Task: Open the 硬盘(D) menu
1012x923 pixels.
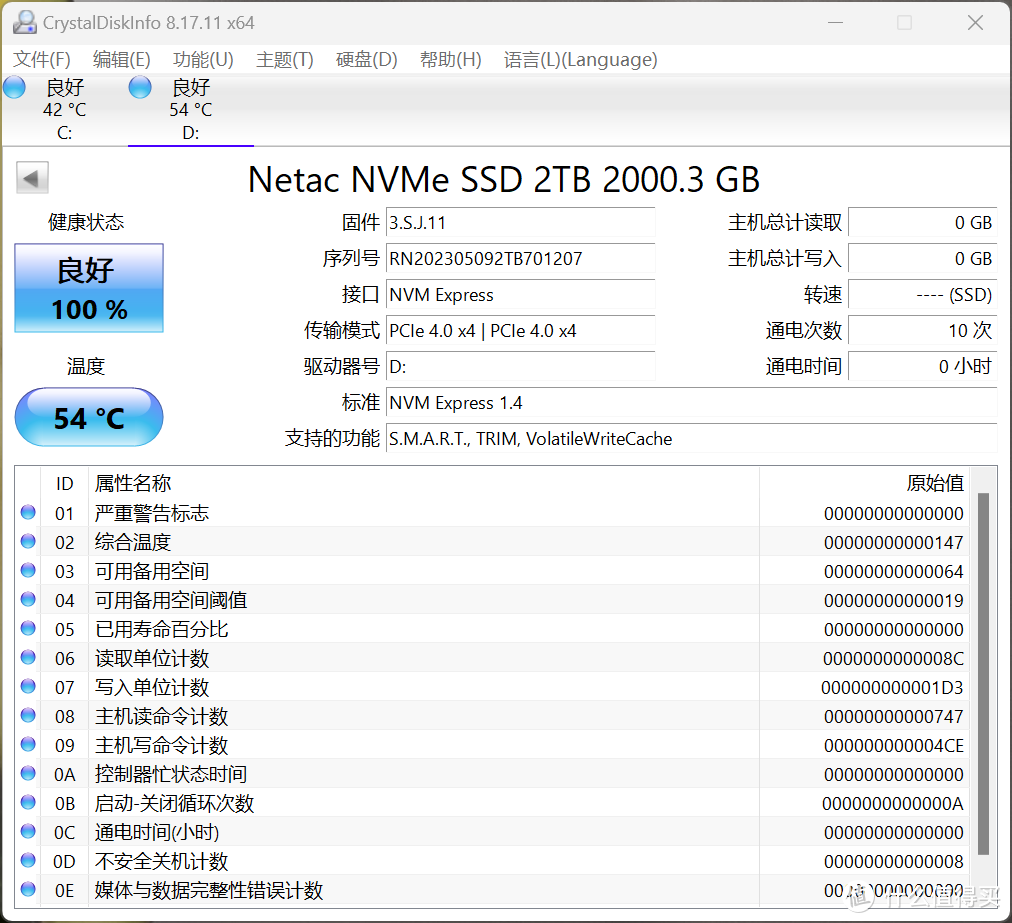Action: point(367,59)
